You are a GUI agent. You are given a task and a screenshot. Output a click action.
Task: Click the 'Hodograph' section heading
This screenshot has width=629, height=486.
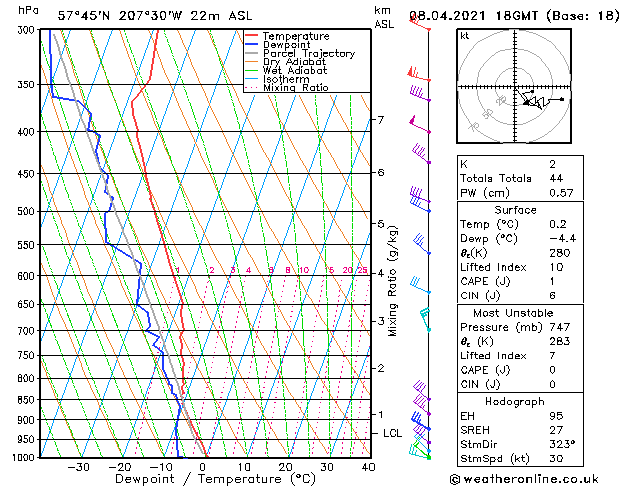515,401
